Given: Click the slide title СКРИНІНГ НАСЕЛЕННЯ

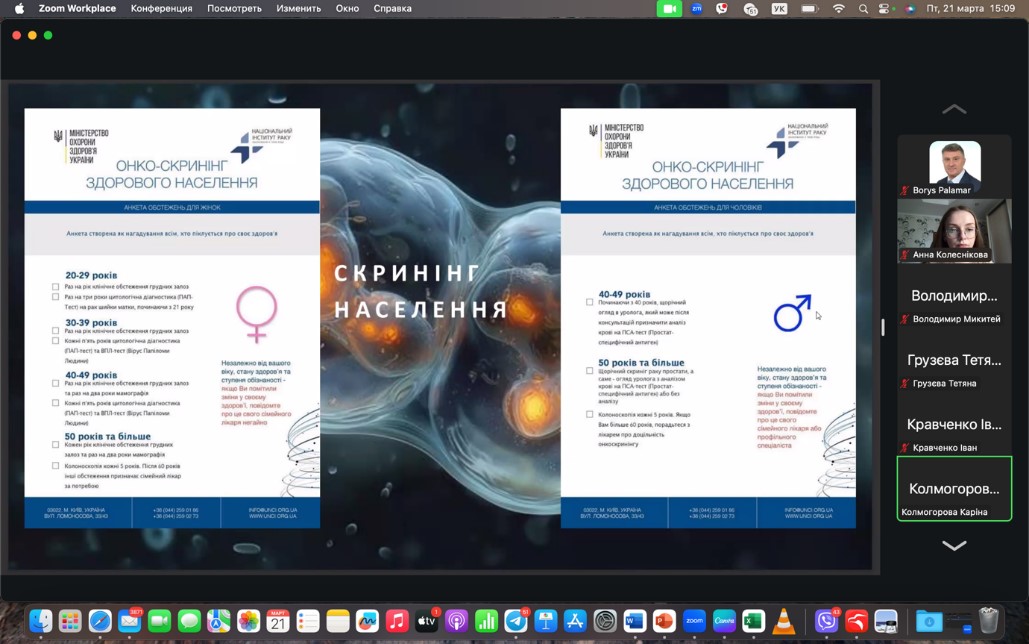Looking at the screenshot, I should click(x=421, y=291).
